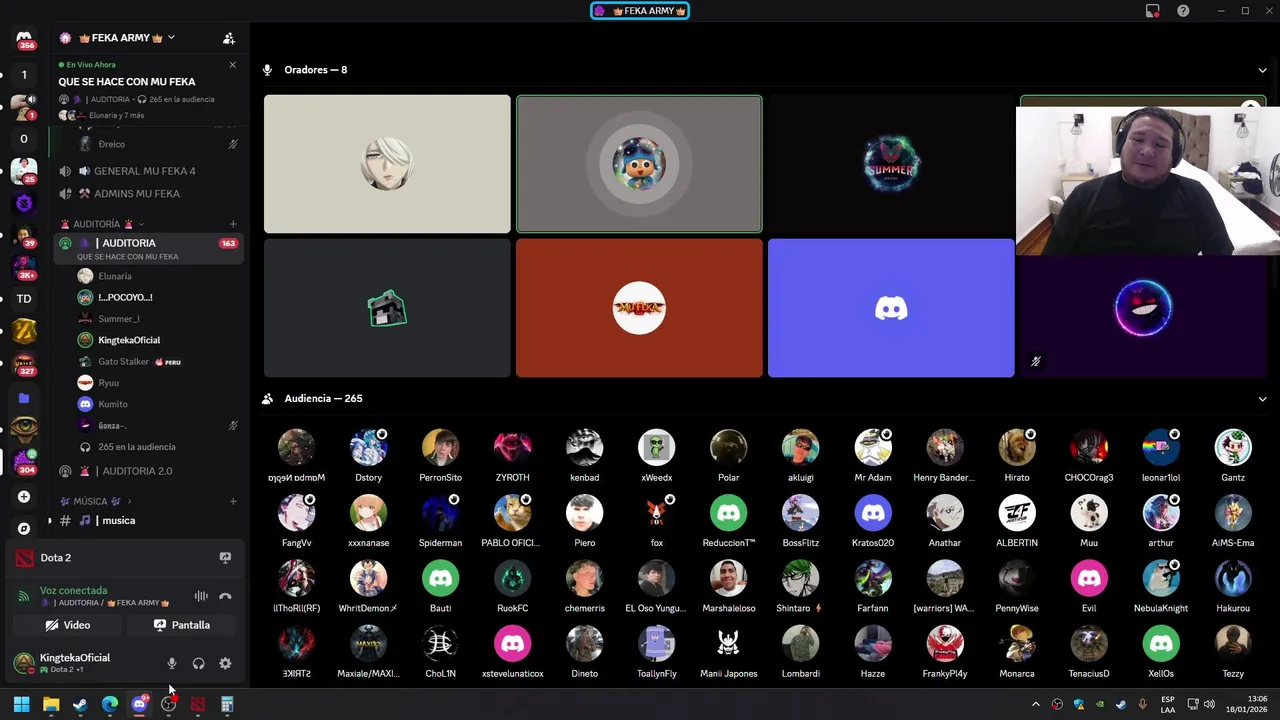Toggle noise suppression waveform icon
Screen dimensions: 1280x720
coord(201,597)
